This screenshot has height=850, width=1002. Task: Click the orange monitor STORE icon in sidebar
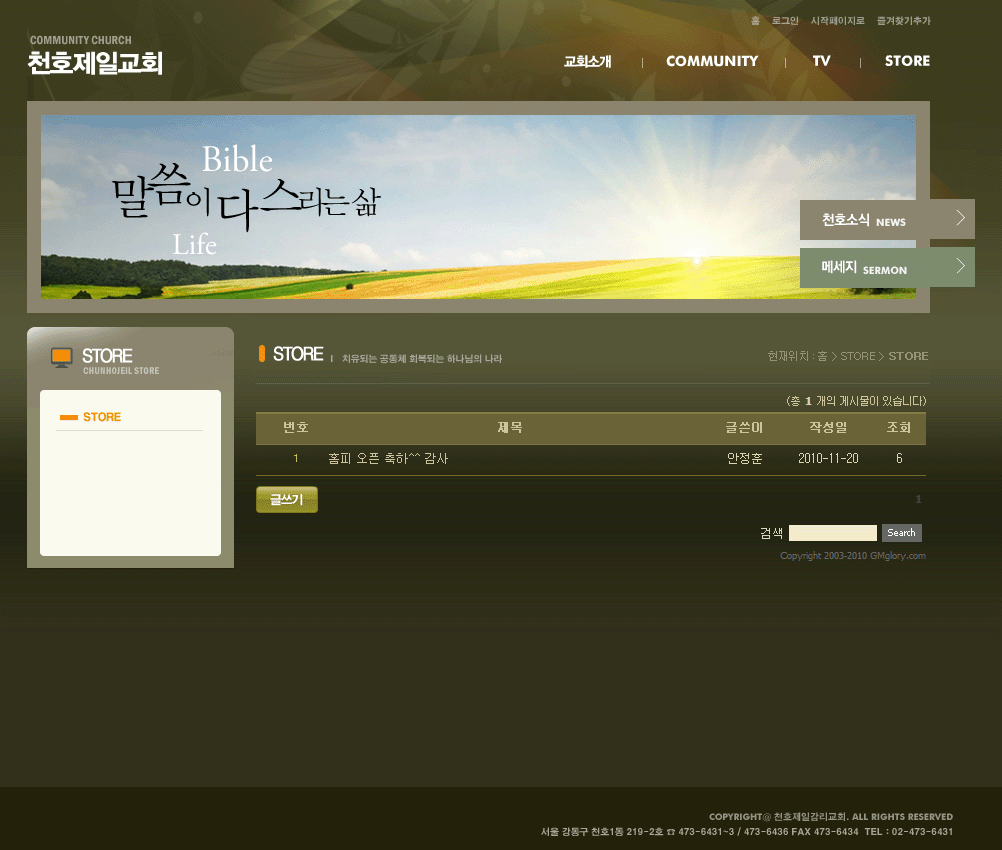coord(62,357)
